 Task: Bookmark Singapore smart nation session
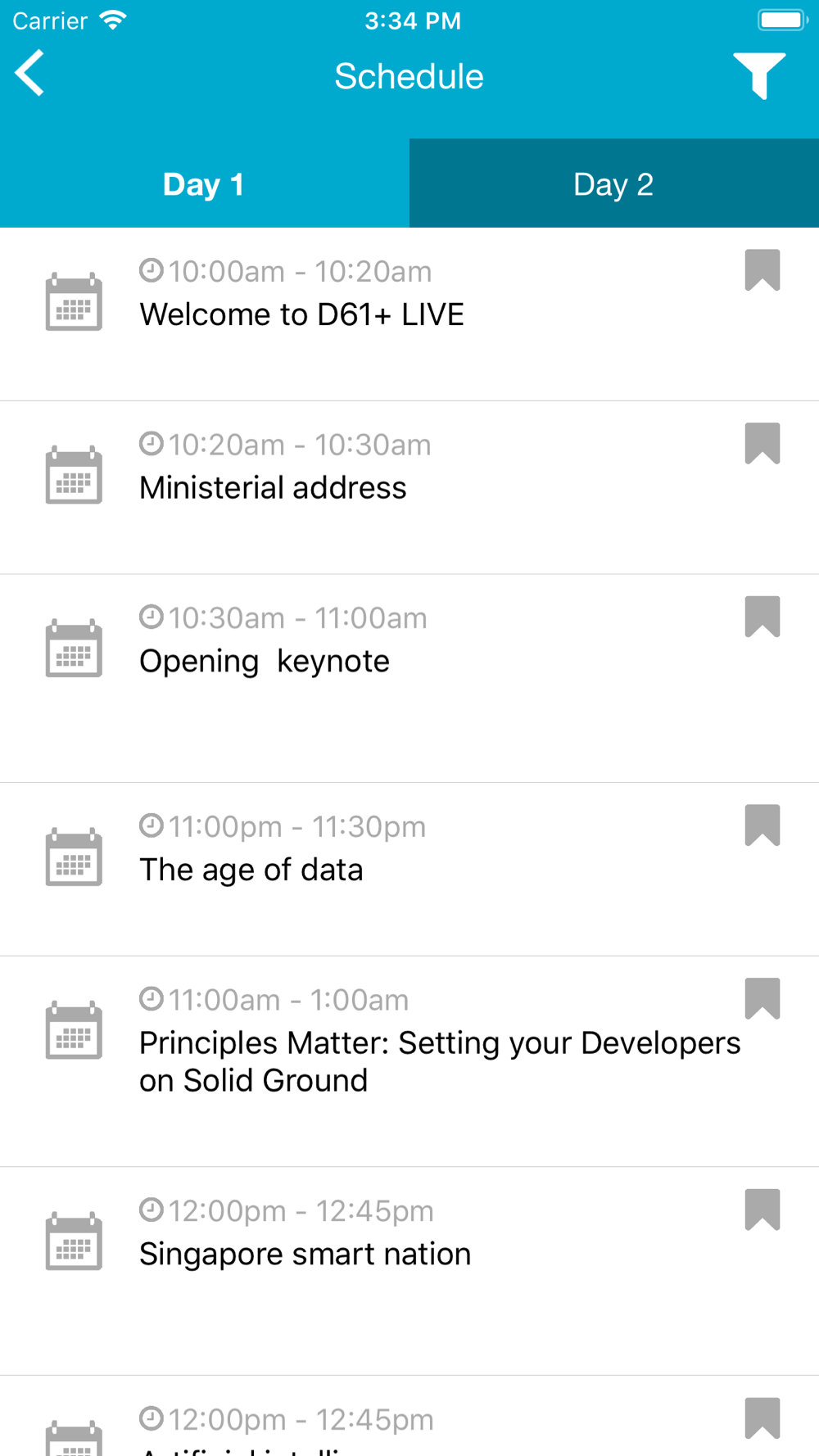click(x=762, y=1210)
